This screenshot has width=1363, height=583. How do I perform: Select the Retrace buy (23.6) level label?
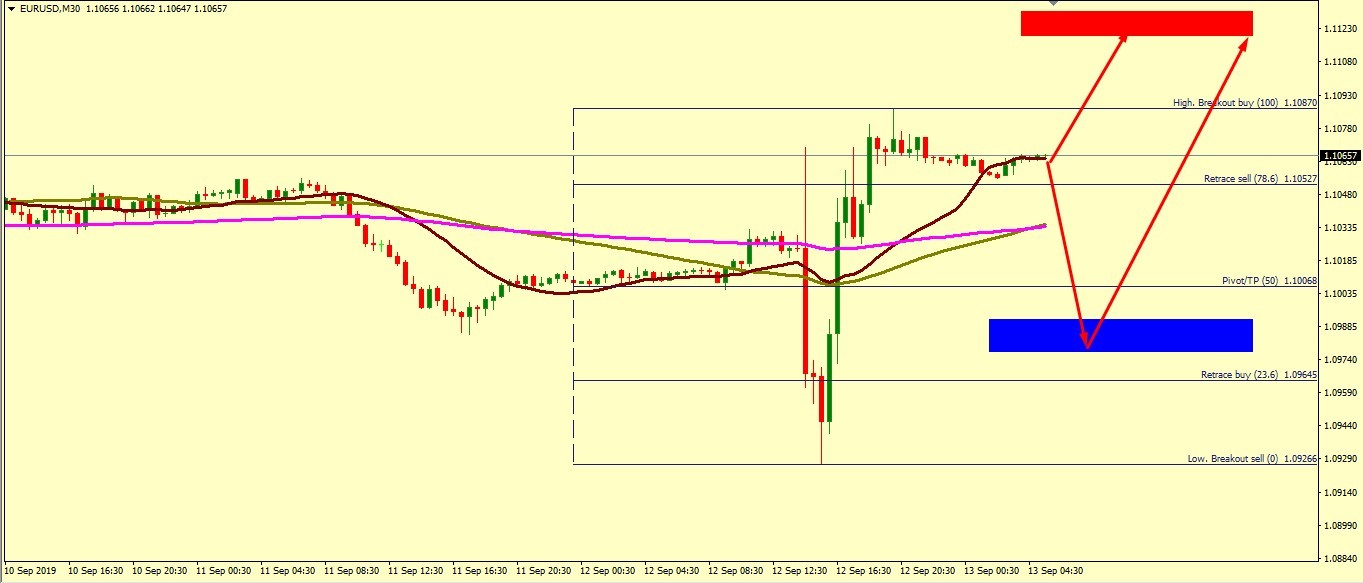(x=1258, y=375)
